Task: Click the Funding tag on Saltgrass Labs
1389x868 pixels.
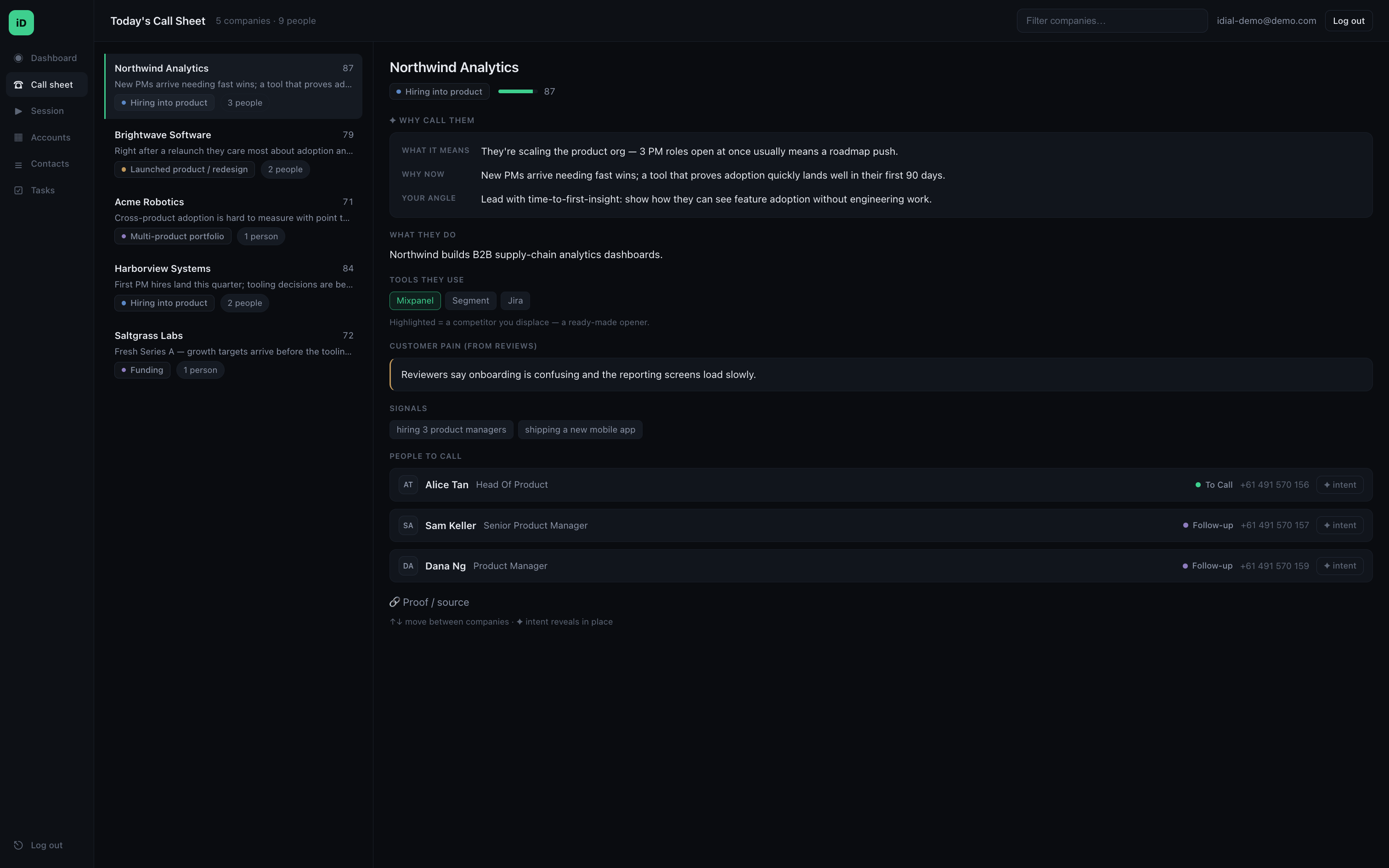Action: click(142, 370)
